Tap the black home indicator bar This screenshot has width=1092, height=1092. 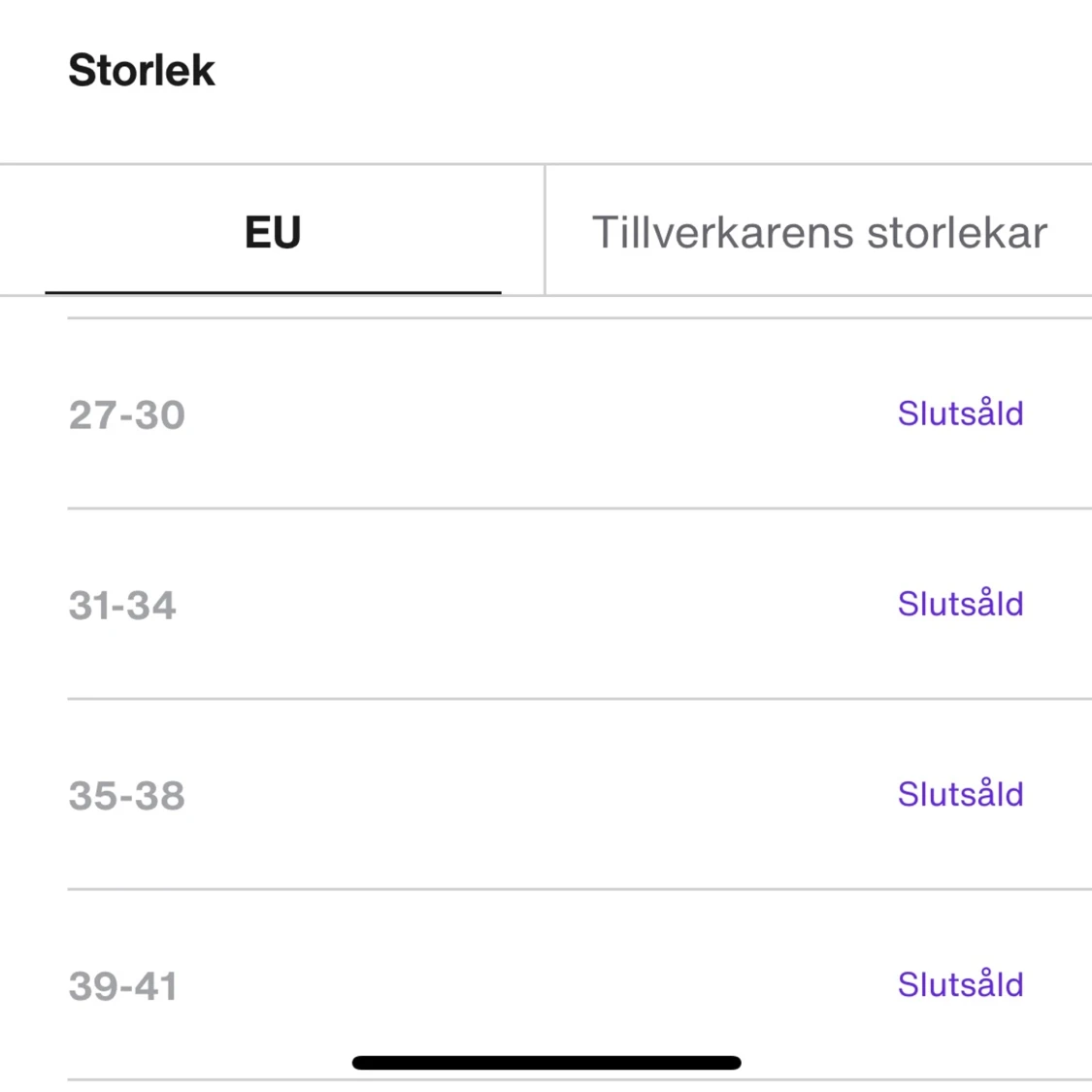click(x=546, y=1062)
